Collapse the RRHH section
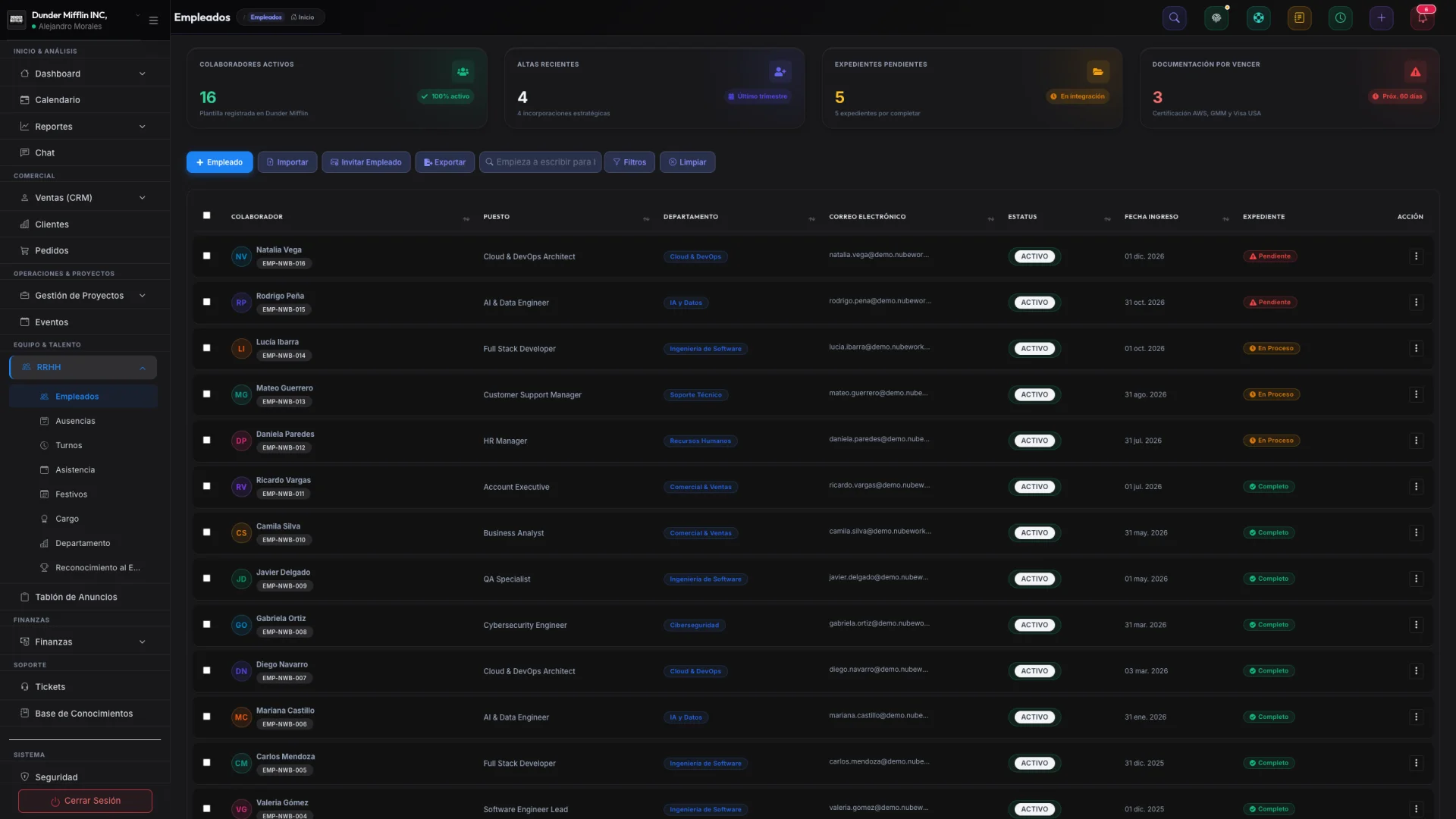Screen dimensions: 1456x819 [x=83, y=367]
